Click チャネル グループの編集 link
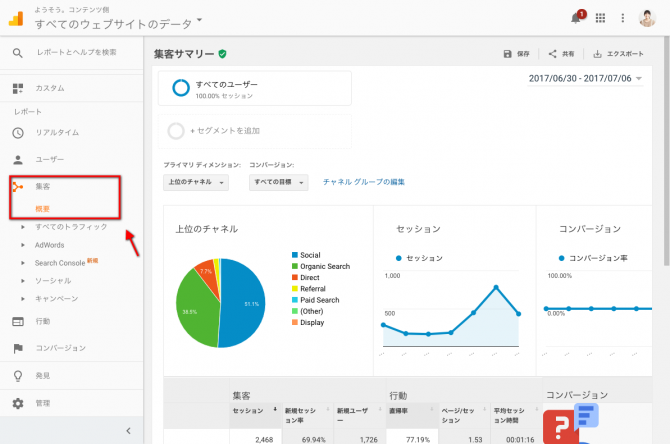Screen dimensions: 670x444 coord(364,182)
